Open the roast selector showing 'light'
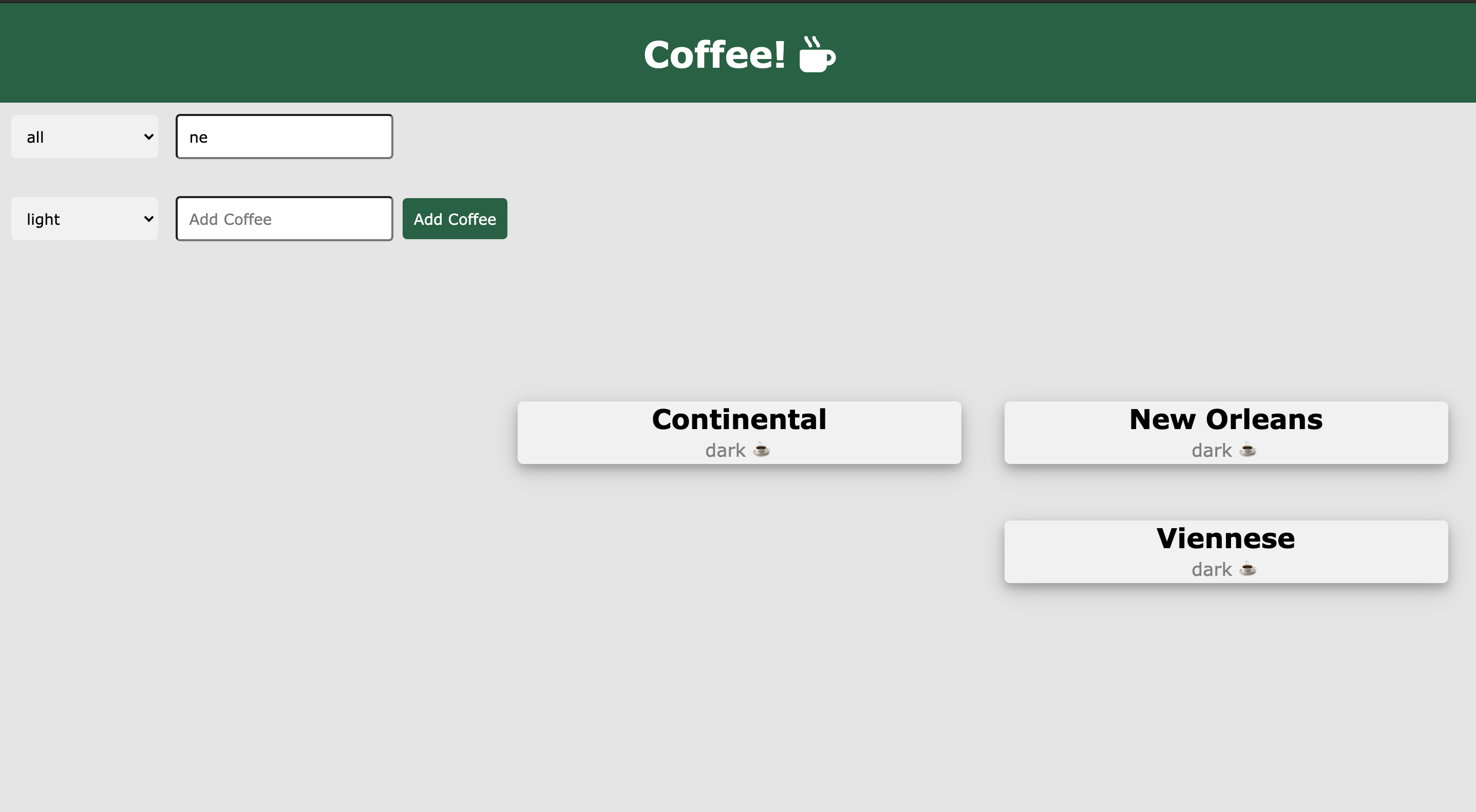This screenshot has height=812, width=1476. point(84,218)
